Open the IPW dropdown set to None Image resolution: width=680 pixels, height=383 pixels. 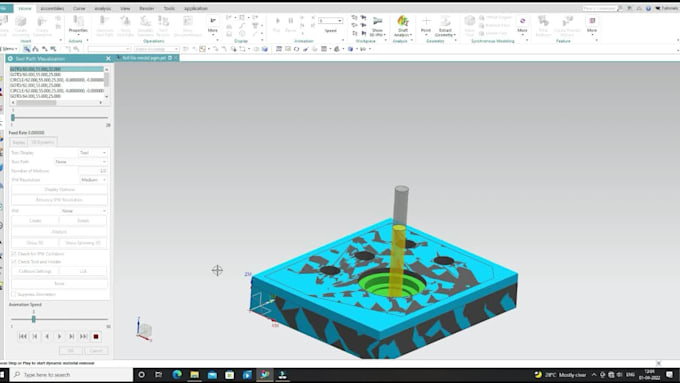(83, 211)
